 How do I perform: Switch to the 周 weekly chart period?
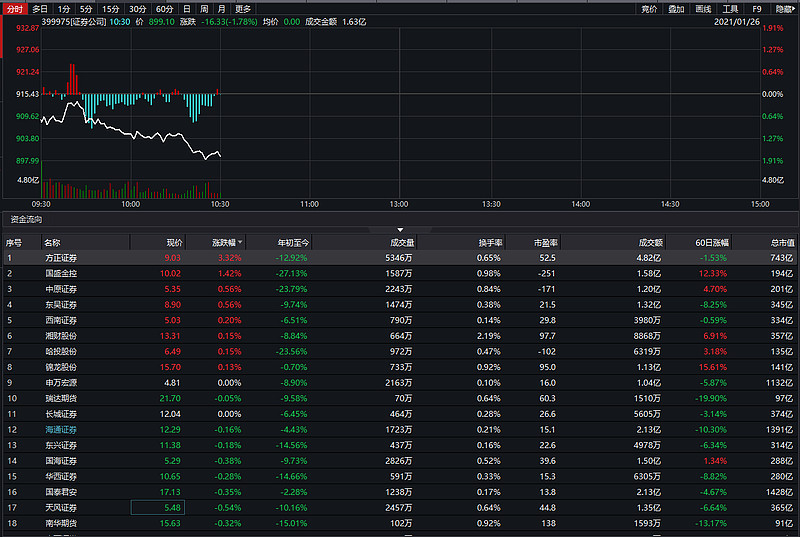pyautogui.click(x=204, y=8)
